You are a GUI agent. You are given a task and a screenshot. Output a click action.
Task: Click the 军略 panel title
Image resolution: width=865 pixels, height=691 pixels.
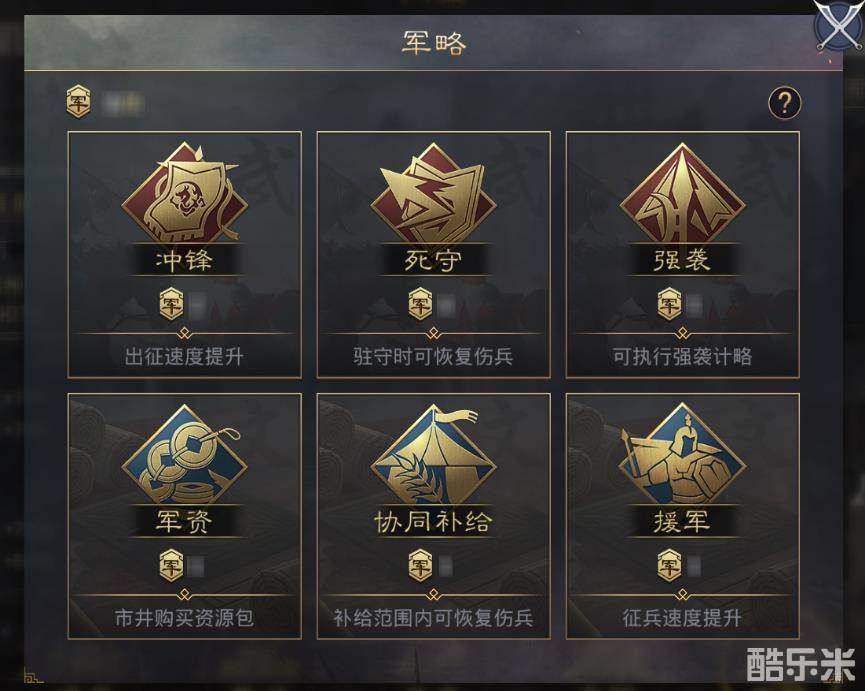click(434, 43)
